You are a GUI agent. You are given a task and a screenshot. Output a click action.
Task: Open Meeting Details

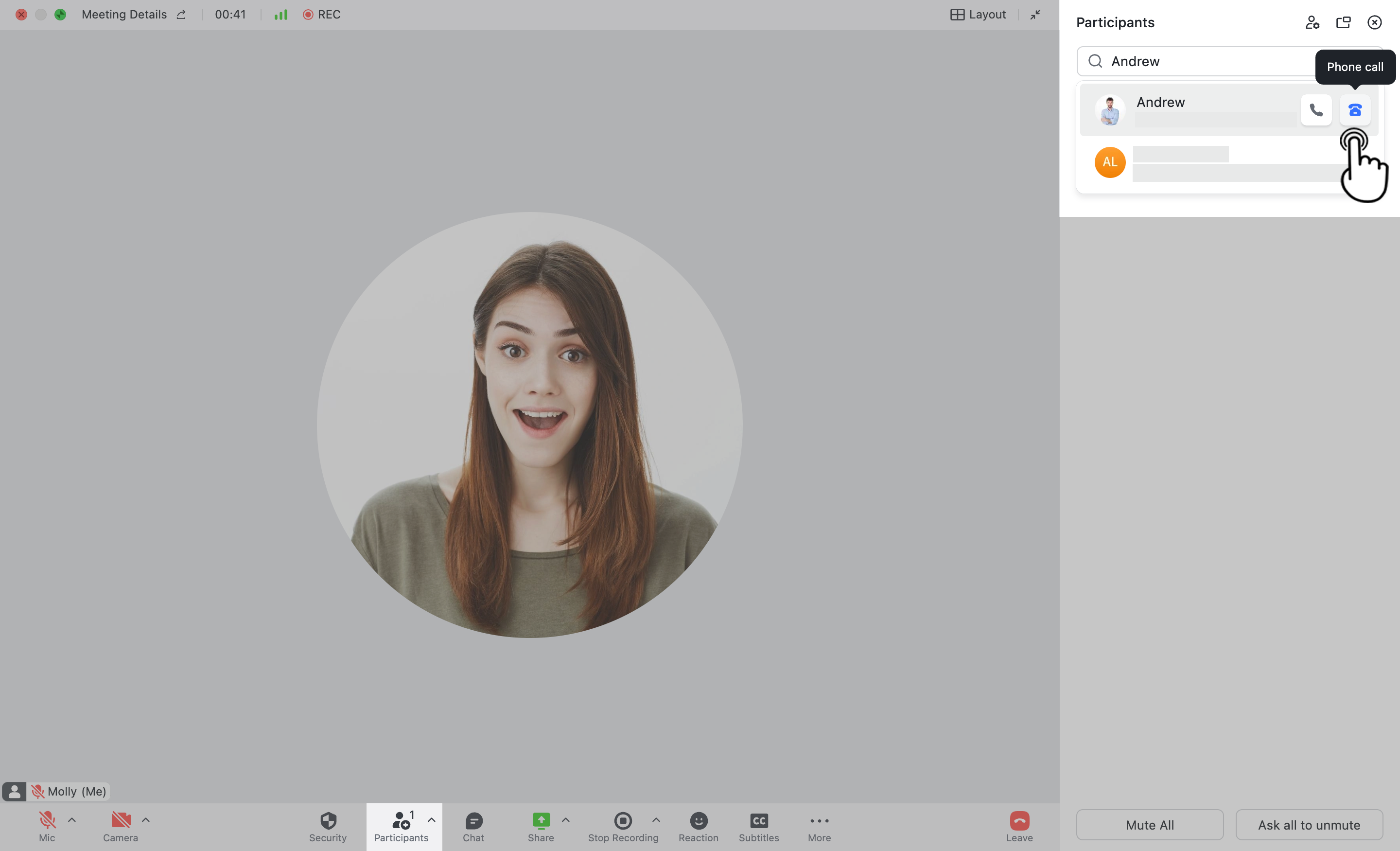(x=124, y=14)
